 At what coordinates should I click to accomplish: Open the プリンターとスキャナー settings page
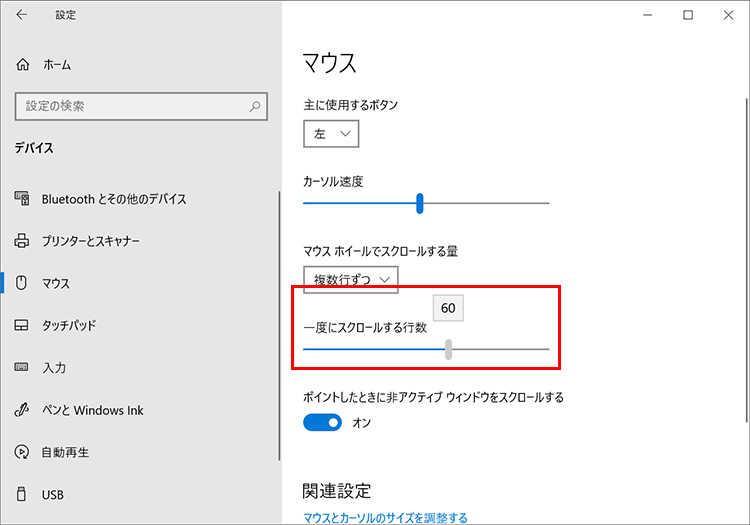point(90,241)
